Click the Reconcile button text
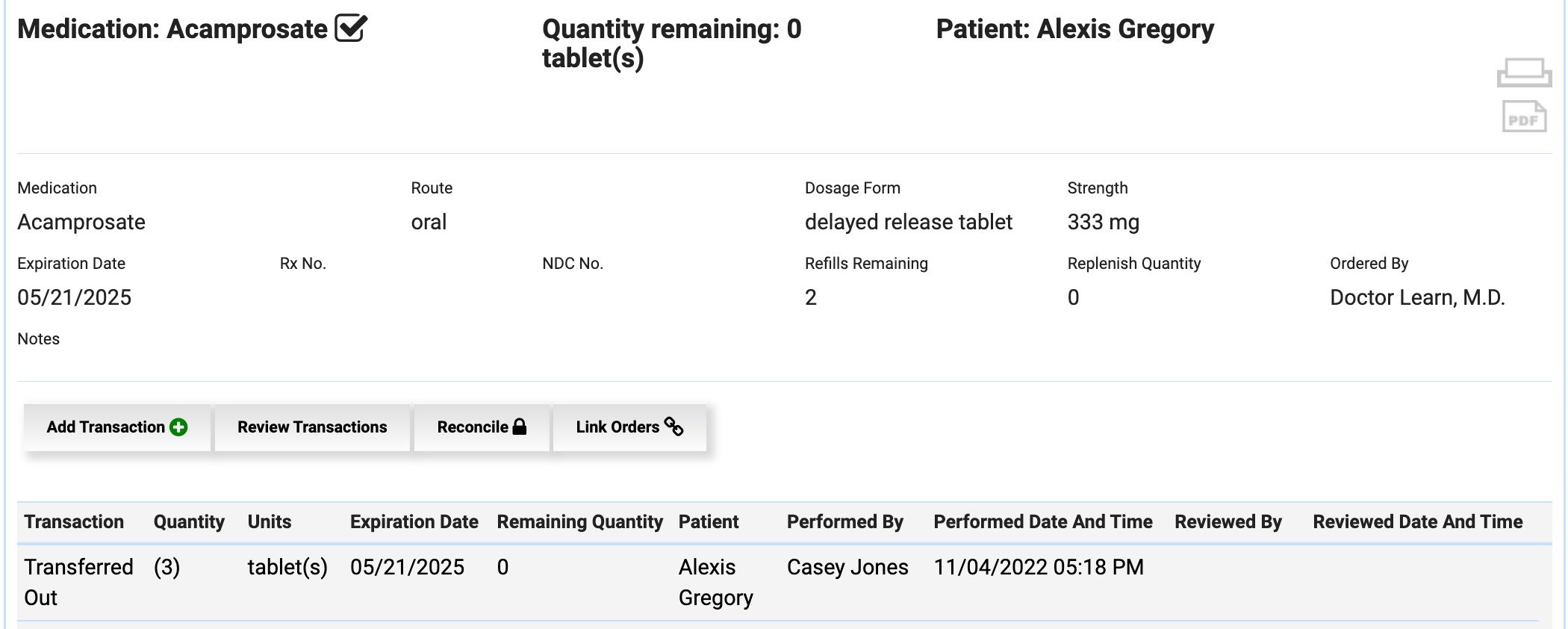The height and width of the screenshot is (629, 1568). point(472,427)
